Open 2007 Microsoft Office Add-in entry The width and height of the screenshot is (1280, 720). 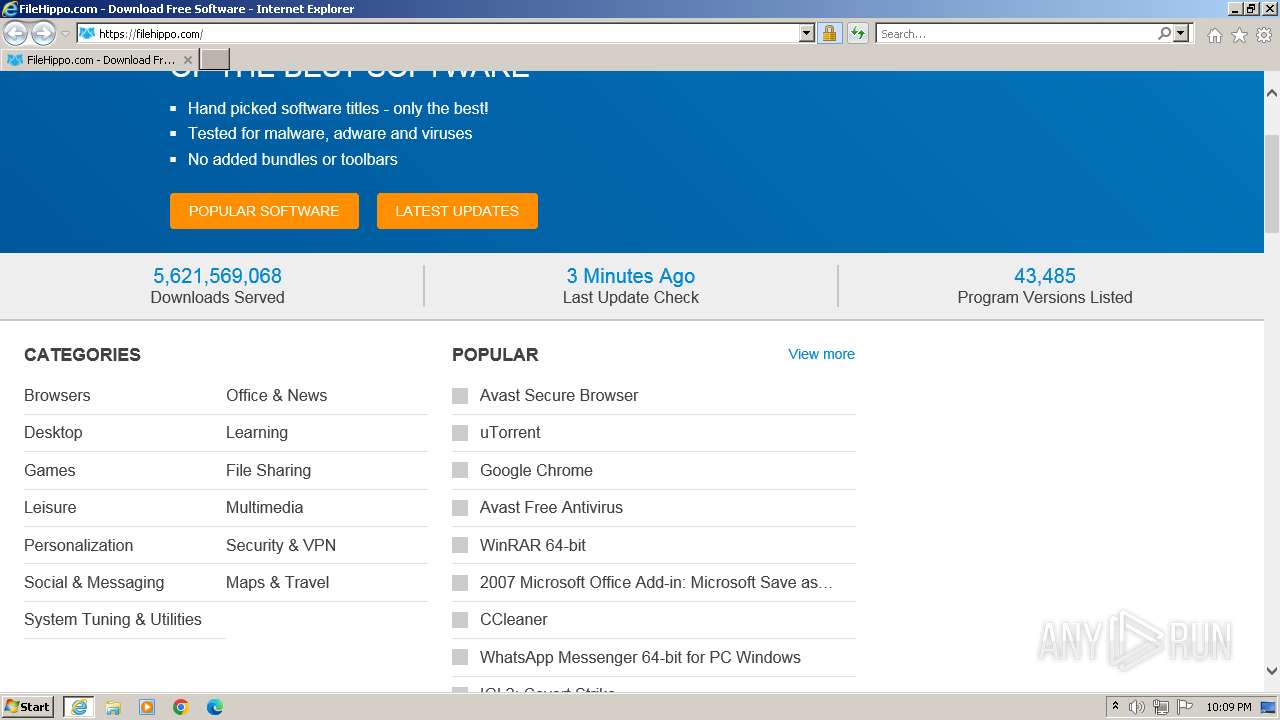pos(656,582)
